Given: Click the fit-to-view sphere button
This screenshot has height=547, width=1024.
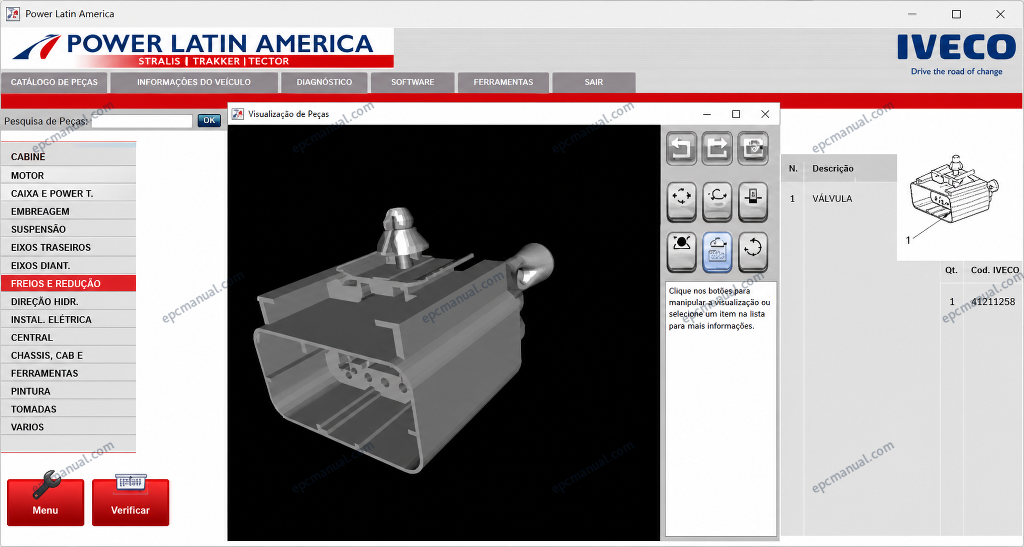Looking at the screenshot, I should 681,251.
